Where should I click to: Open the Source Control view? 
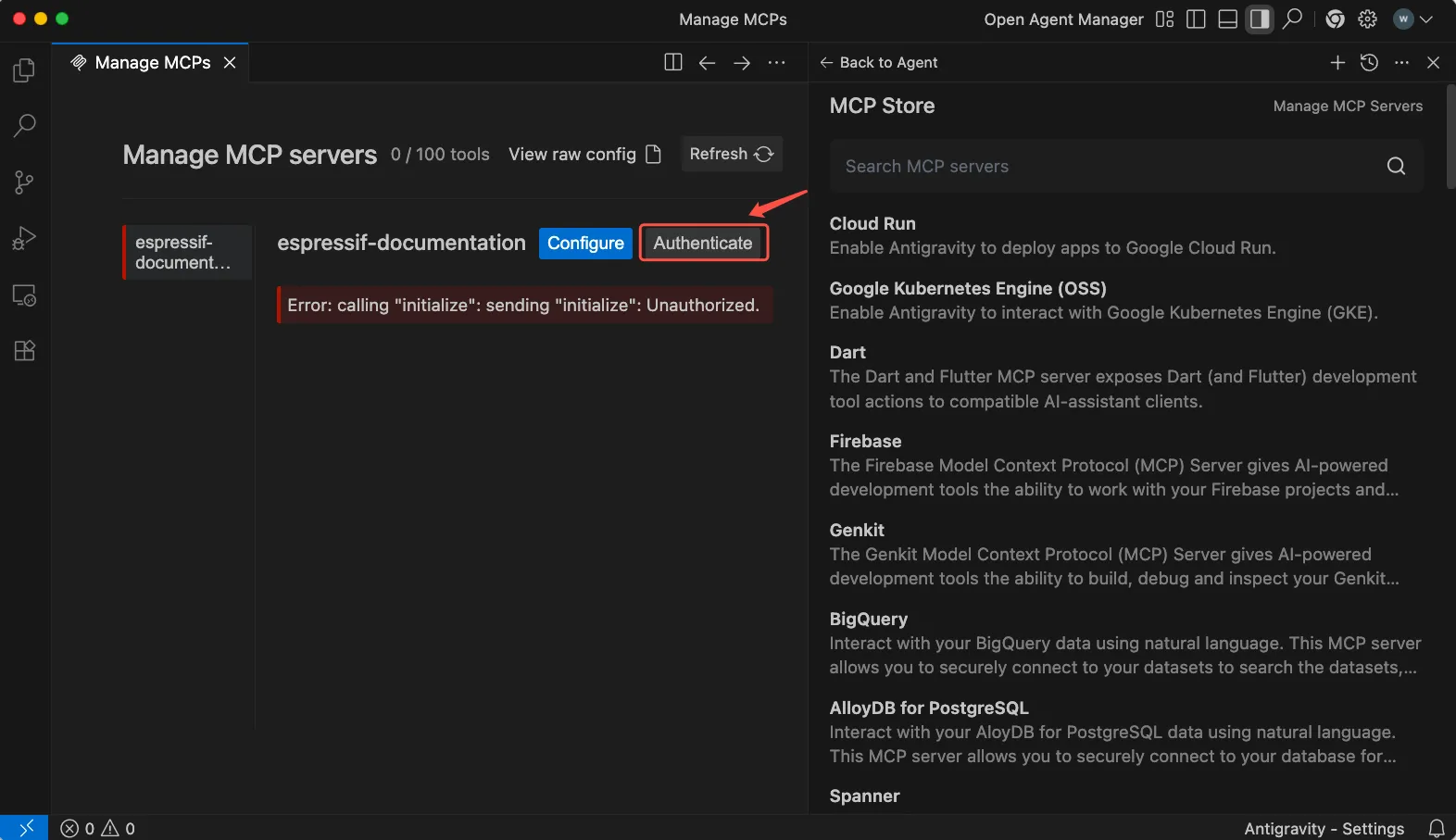(25, 182)
